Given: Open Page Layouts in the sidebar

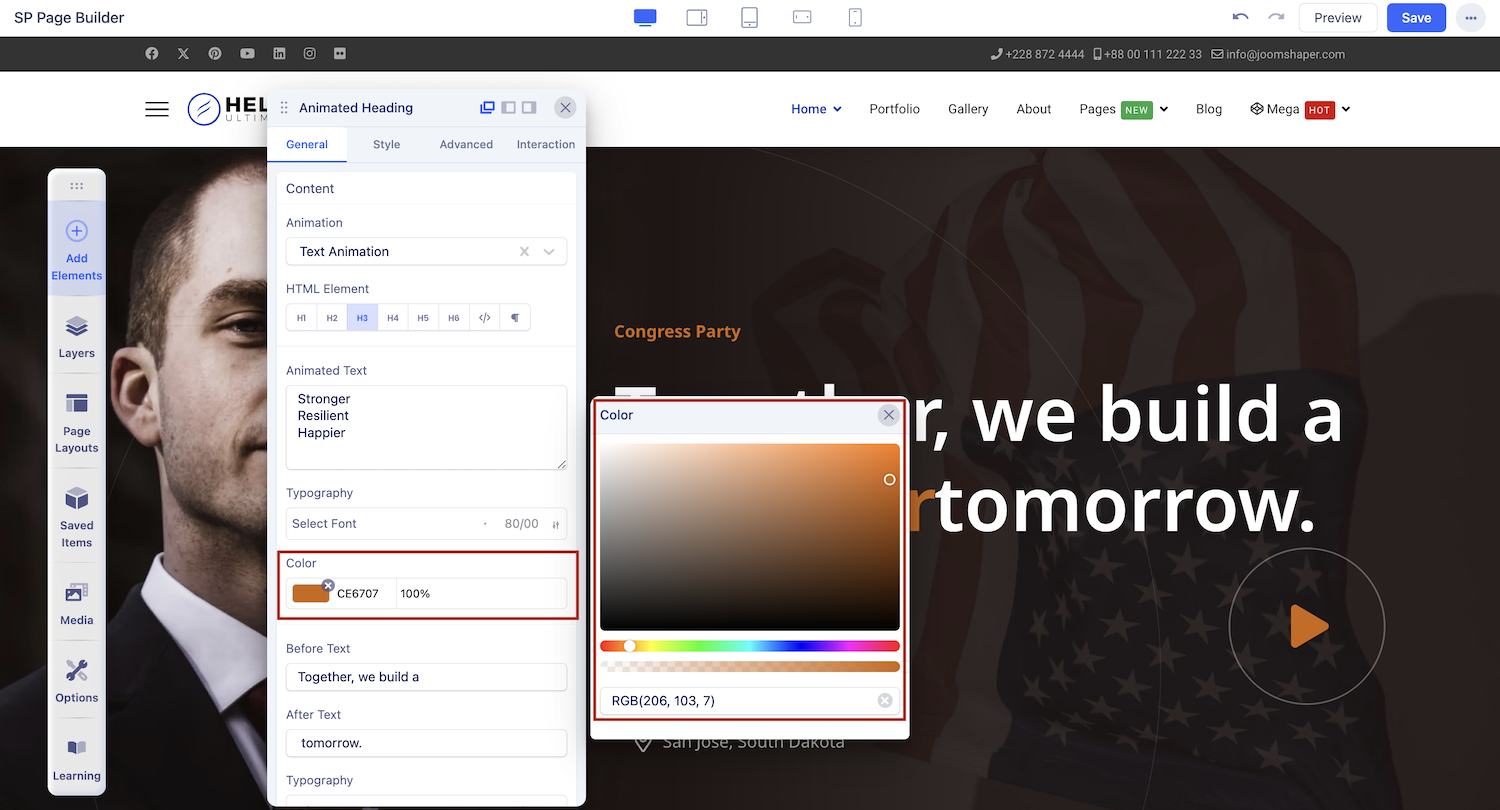Looking at the screenshot, I should coord(77,423).
